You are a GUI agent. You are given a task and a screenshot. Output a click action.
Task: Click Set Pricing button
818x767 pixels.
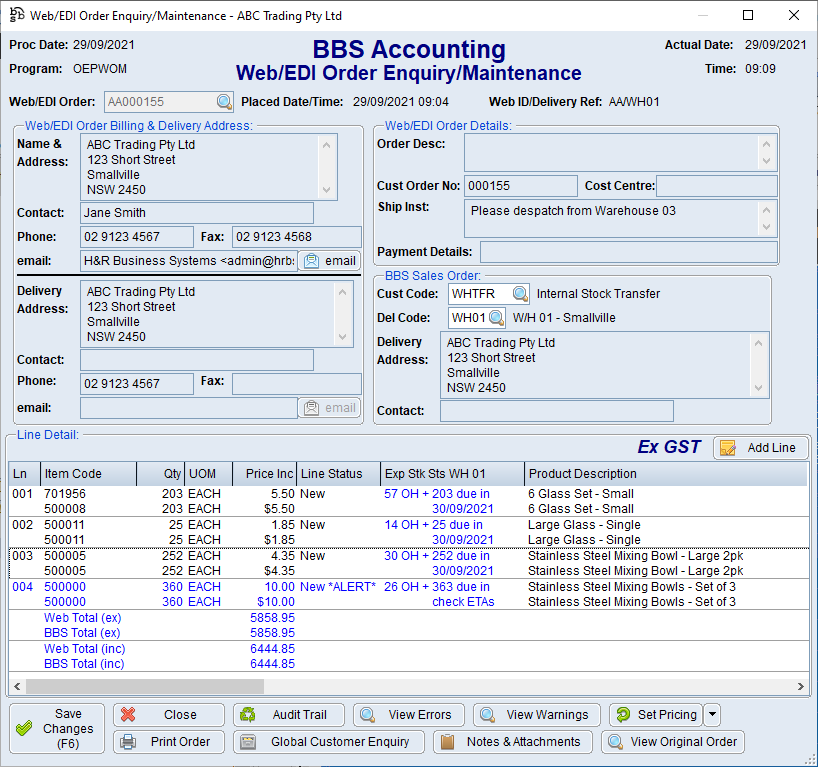[655, 715]
